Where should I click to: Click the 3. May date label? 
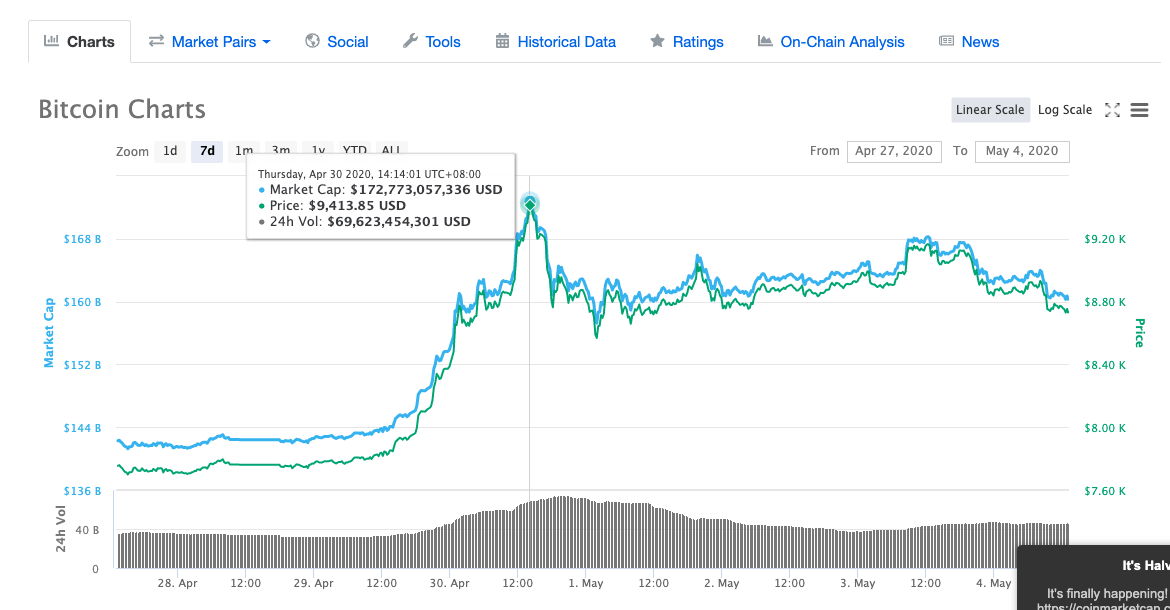[x=858, y=583]
